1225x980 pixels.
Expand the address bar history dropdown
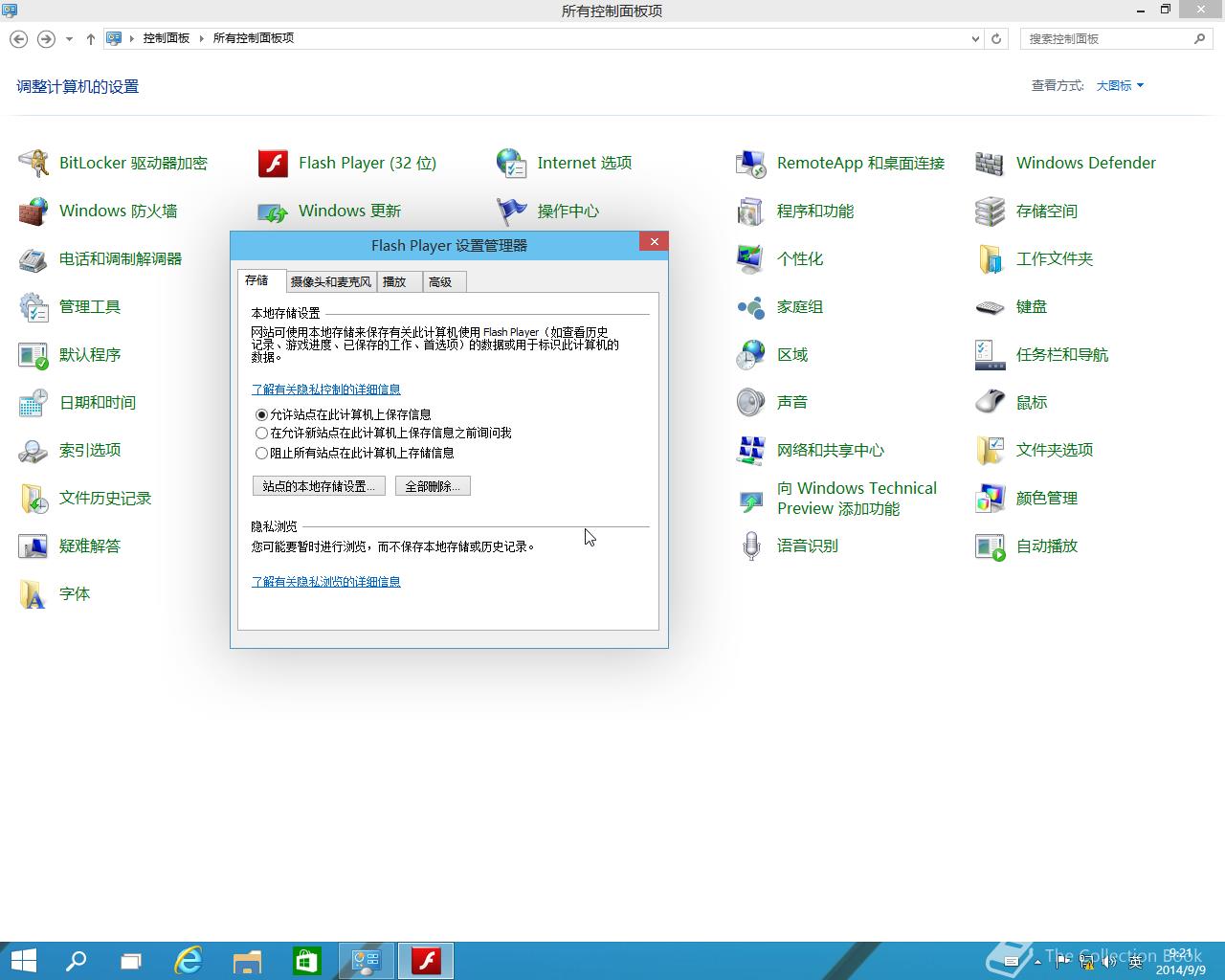point(975,39)
